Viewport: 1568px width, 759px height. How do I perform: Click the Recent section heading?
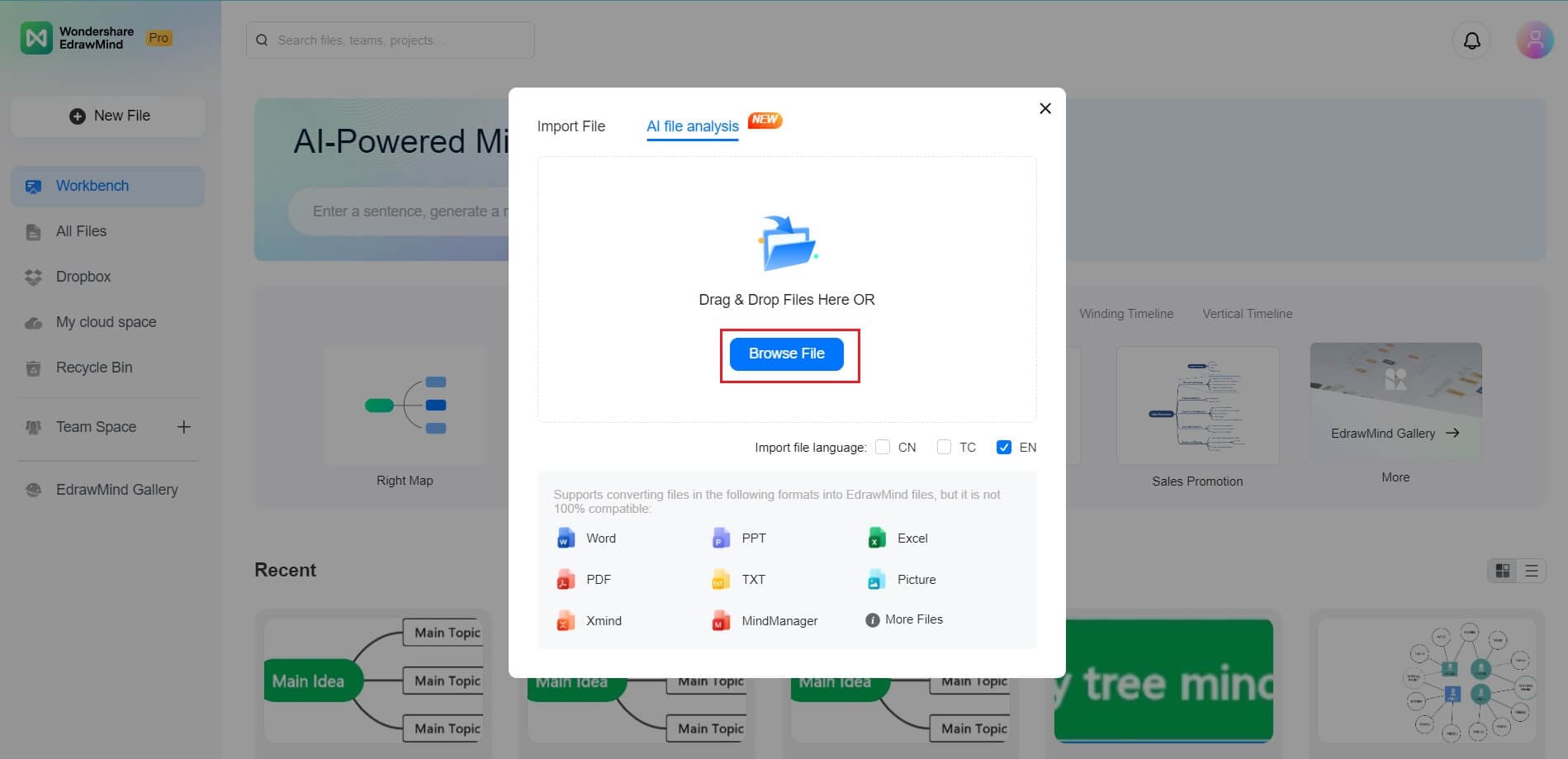click(285, 571)
